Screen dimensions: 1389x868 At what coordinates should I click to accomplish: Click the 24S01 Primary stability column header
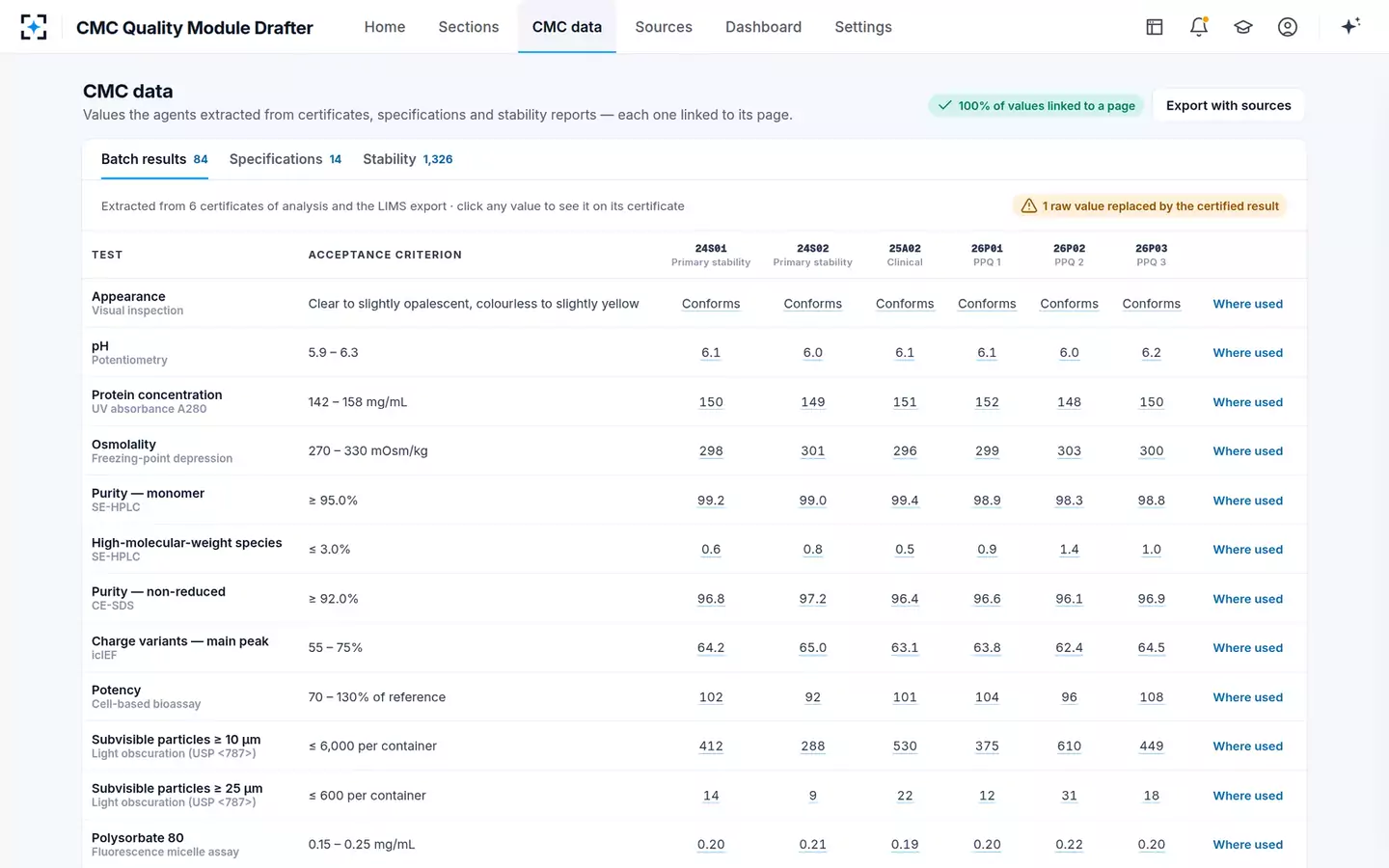click(x=711, y=255)
